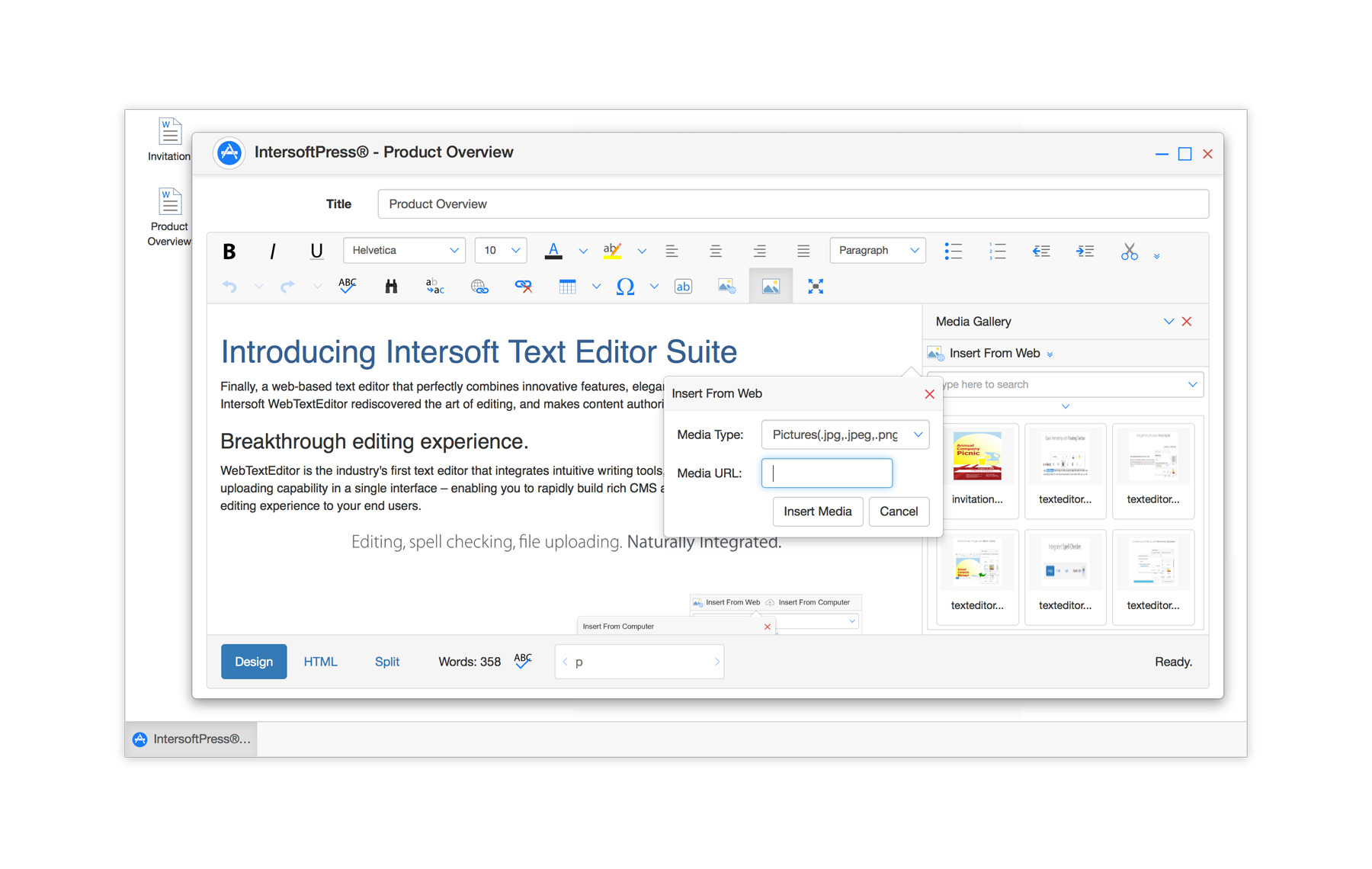The image size is (1372, 869).
Task: Switch to the HTML view tab
Action: 320,662
